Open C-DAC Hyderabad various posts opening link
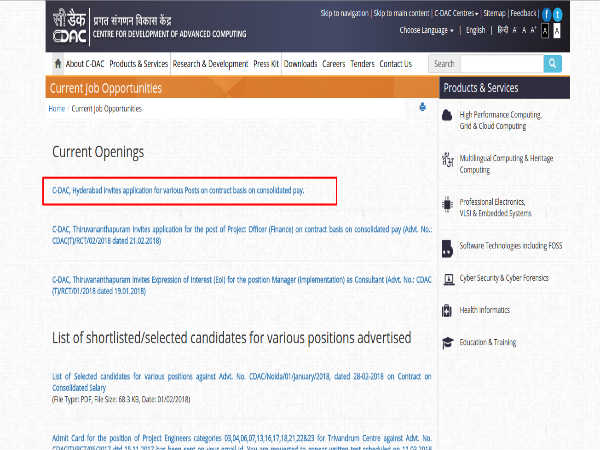This screenshot has height=450, width=600. (x=178, y=190)
